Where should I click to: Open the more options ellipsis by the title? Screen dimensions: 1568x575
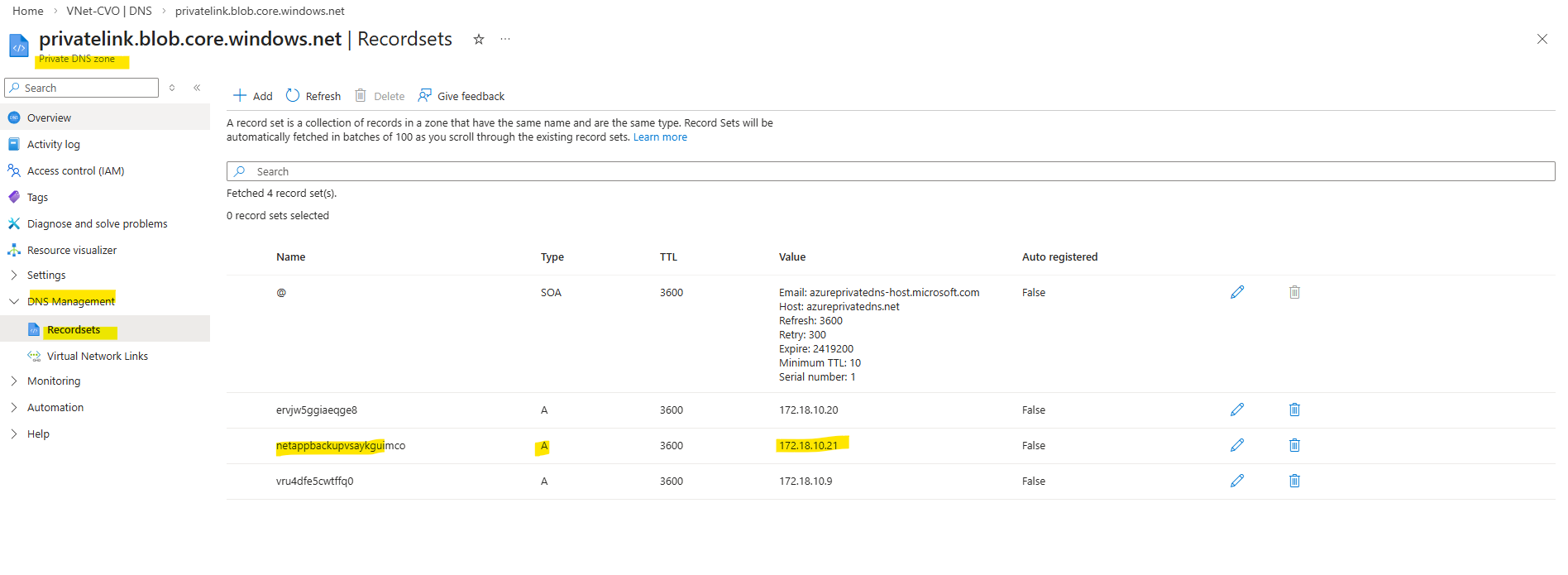505,39
